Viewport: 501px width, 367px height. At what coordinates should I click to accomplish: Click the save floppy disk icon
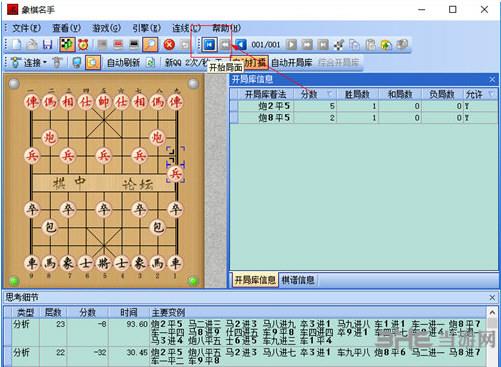click(48, 45)
